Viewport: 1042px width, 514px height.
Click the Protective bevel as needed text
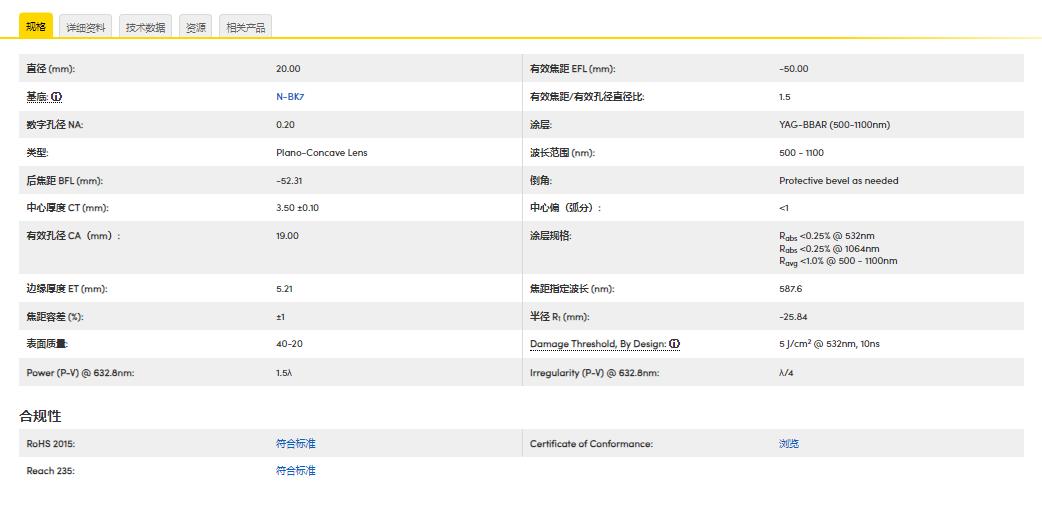(839, 180)
